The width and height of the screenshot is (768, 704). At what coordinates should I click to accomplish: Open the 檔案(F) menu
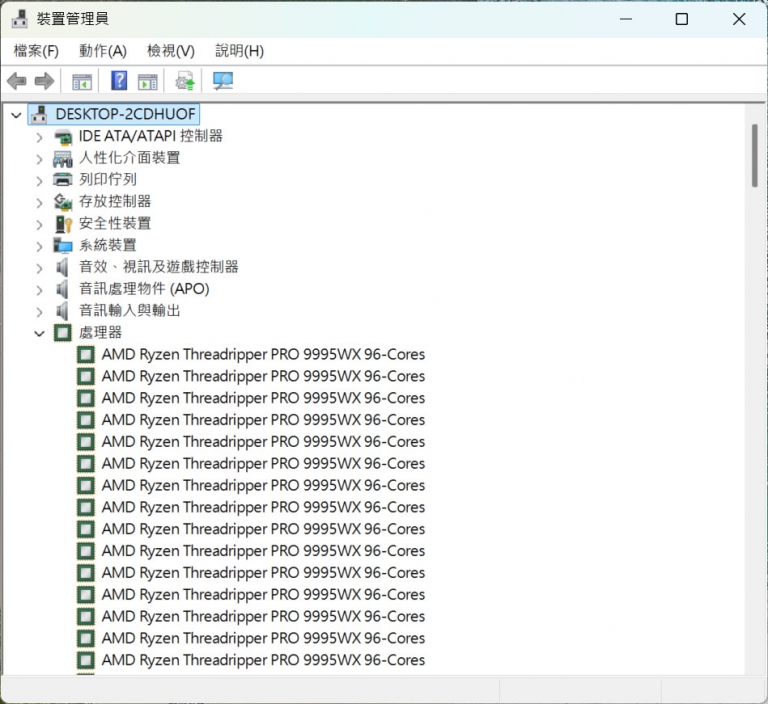(x=36, y=51)
